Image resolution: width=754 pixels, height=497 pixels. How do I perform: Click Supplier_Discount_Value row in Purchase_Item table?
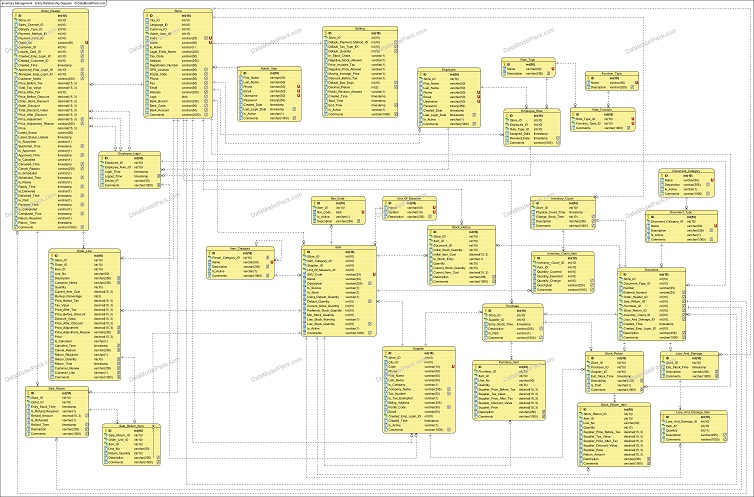[509, 403]
